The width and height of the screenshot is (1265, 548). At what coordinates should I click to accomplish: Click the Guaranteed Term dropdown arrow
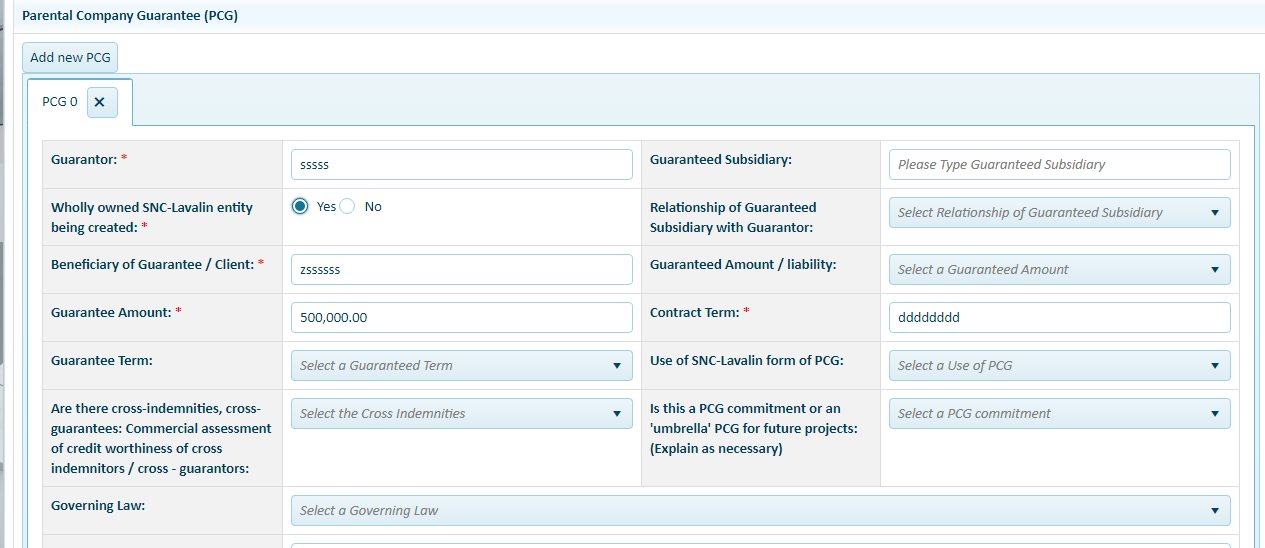[616, 366]
